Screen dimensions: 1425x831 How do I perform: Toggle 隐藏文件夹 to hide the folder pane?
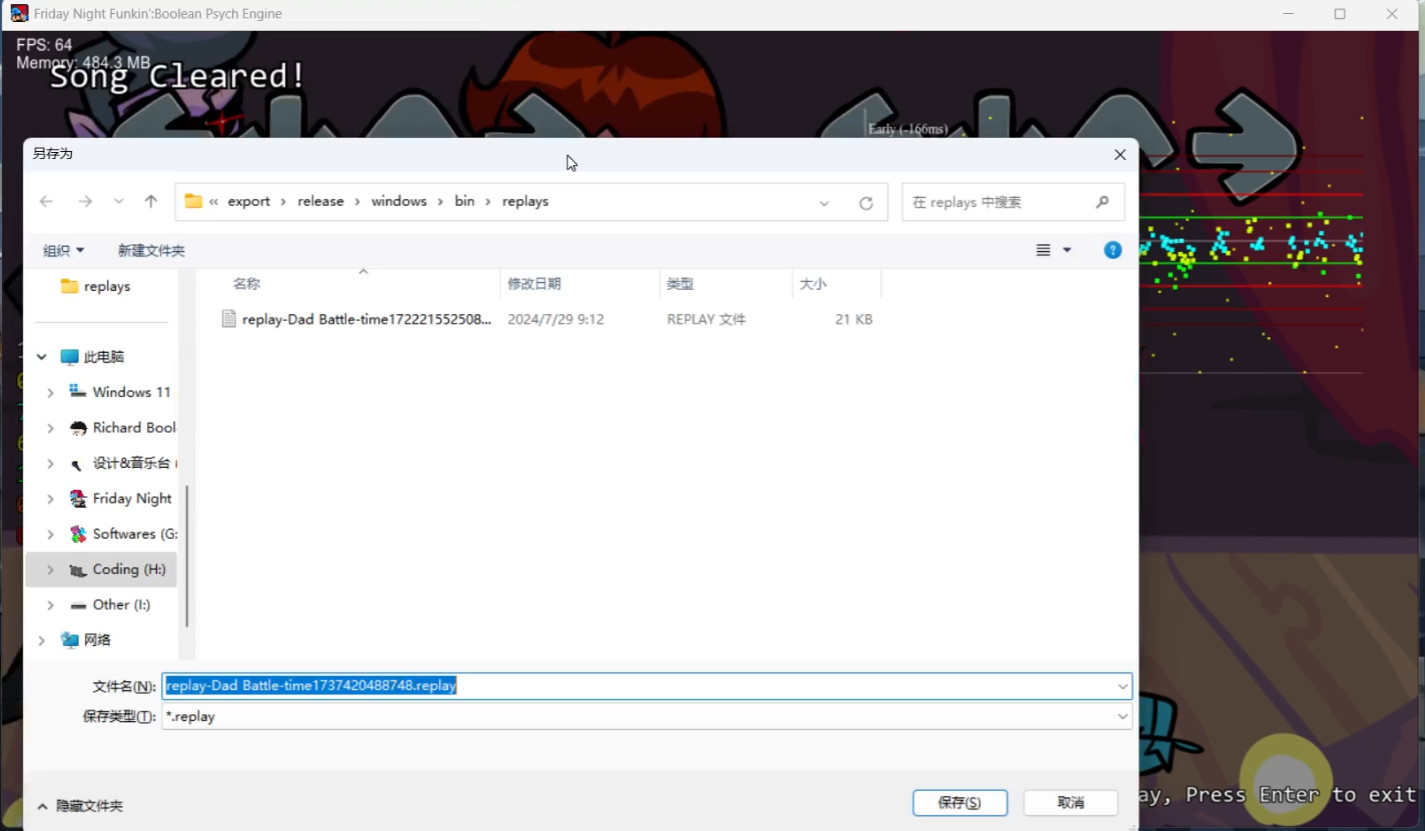click(80, 806)
